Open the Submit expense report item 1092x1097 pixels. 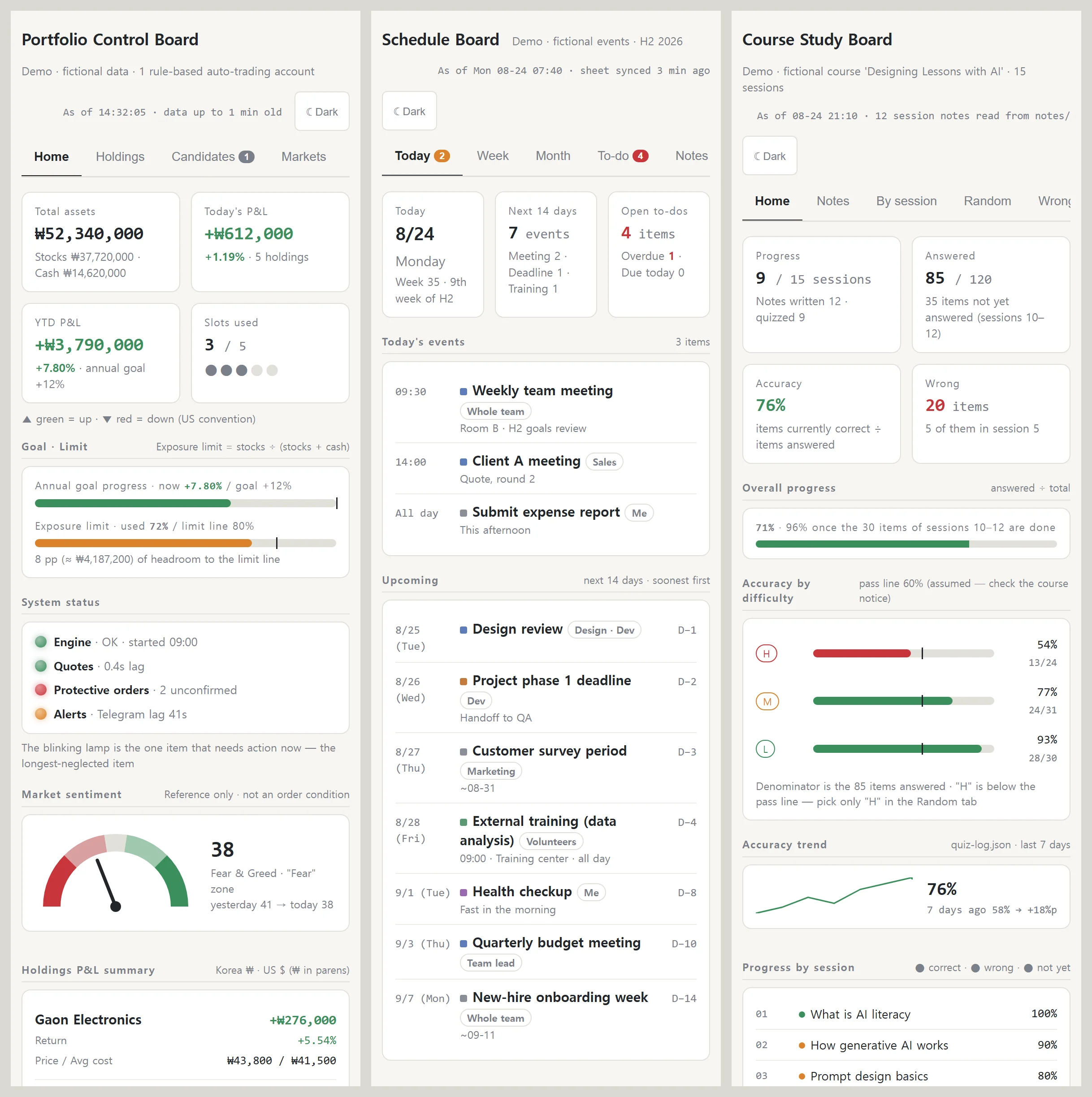546,519
